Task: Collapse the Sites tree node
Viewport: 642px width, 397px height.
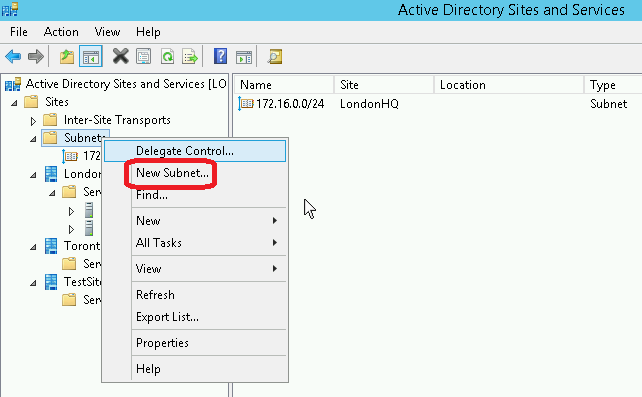Action: click(x=14, y=103)
